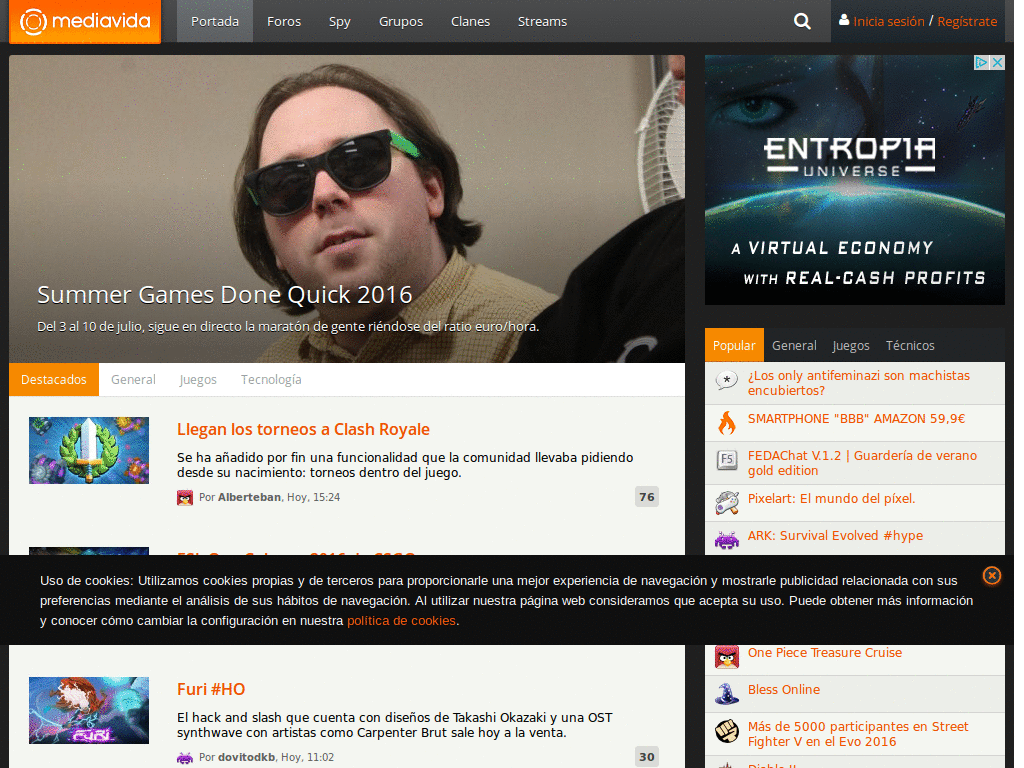Click the user silhouette icon by Inicia sesión
This screenshot has width=1024, height=768.
844,20
